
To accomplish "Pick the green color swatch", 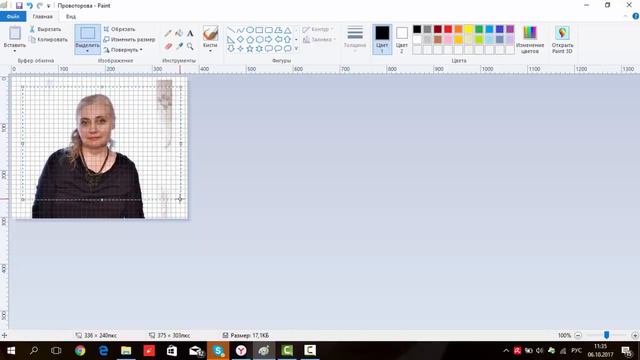I will pyautogui.click(x=479, y=29).
